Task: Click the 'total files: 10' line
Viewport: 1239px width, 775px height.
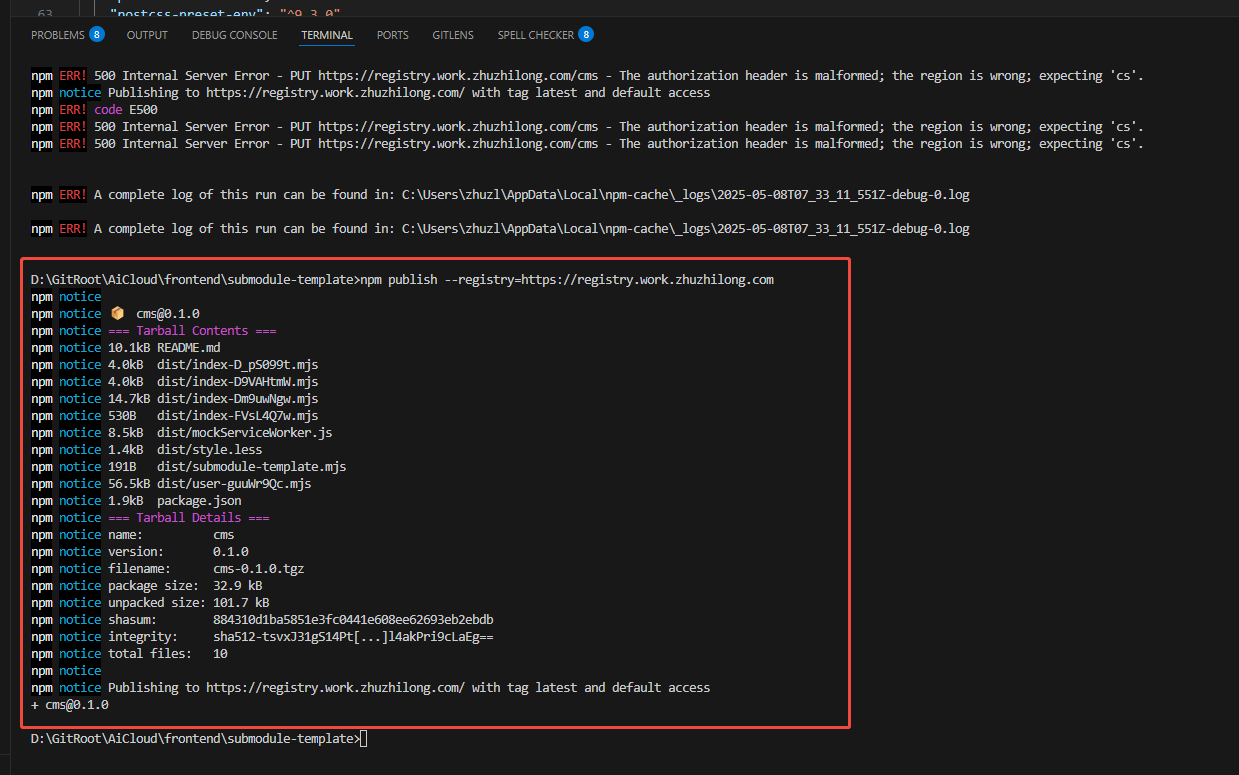Action: click(168, 654)
